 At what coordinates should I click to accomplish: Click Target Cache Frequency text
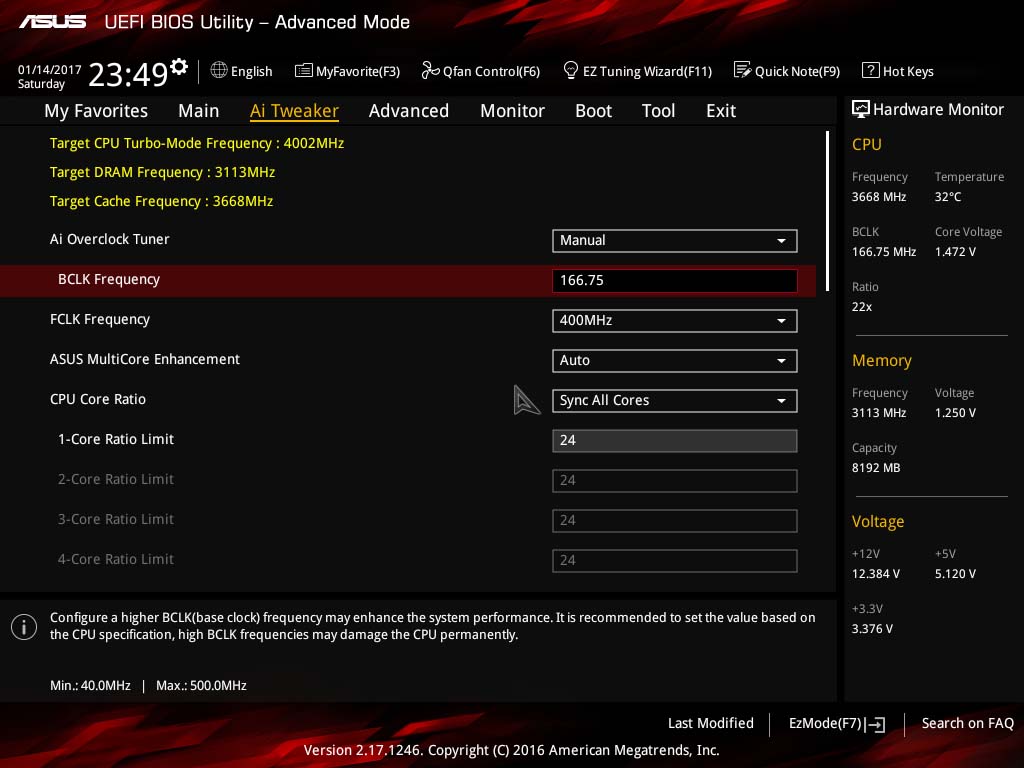[161, 201]
